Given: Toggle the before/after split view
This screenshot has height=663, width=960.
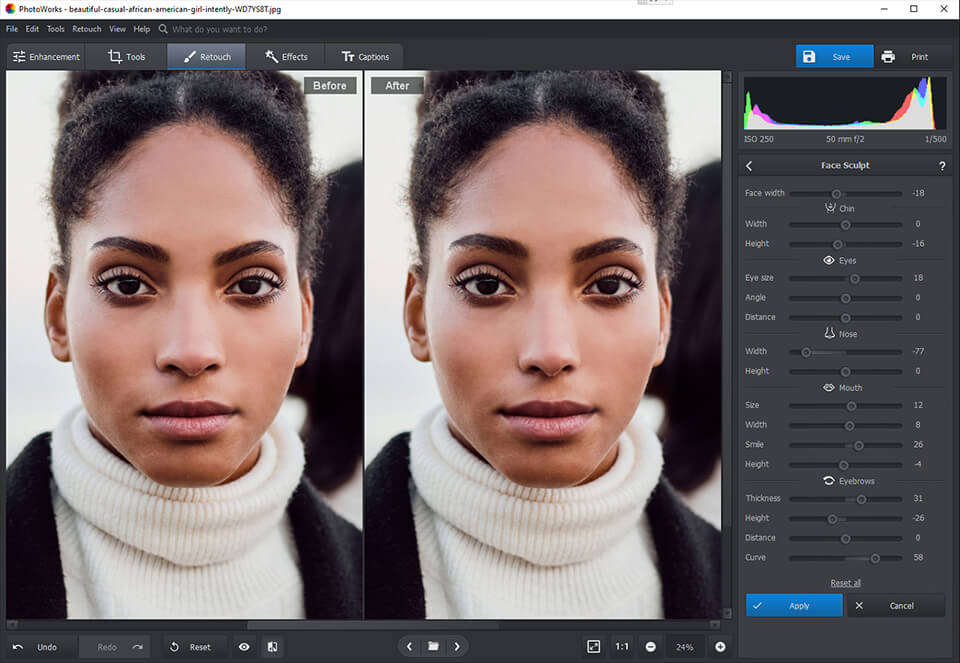Looking at the screenshot, I should (x=272, y=647).
